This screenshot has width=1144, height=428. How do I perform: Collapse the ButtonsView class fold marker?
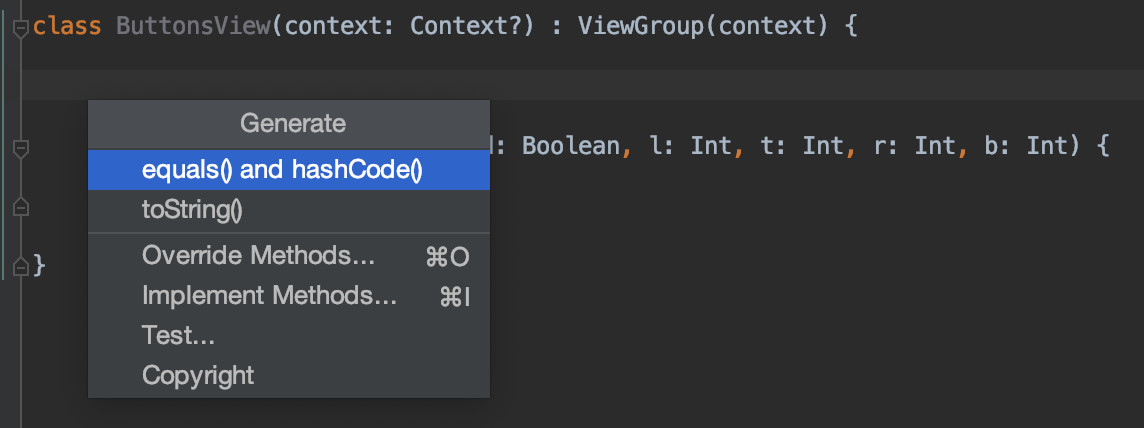tap(21, 28)
